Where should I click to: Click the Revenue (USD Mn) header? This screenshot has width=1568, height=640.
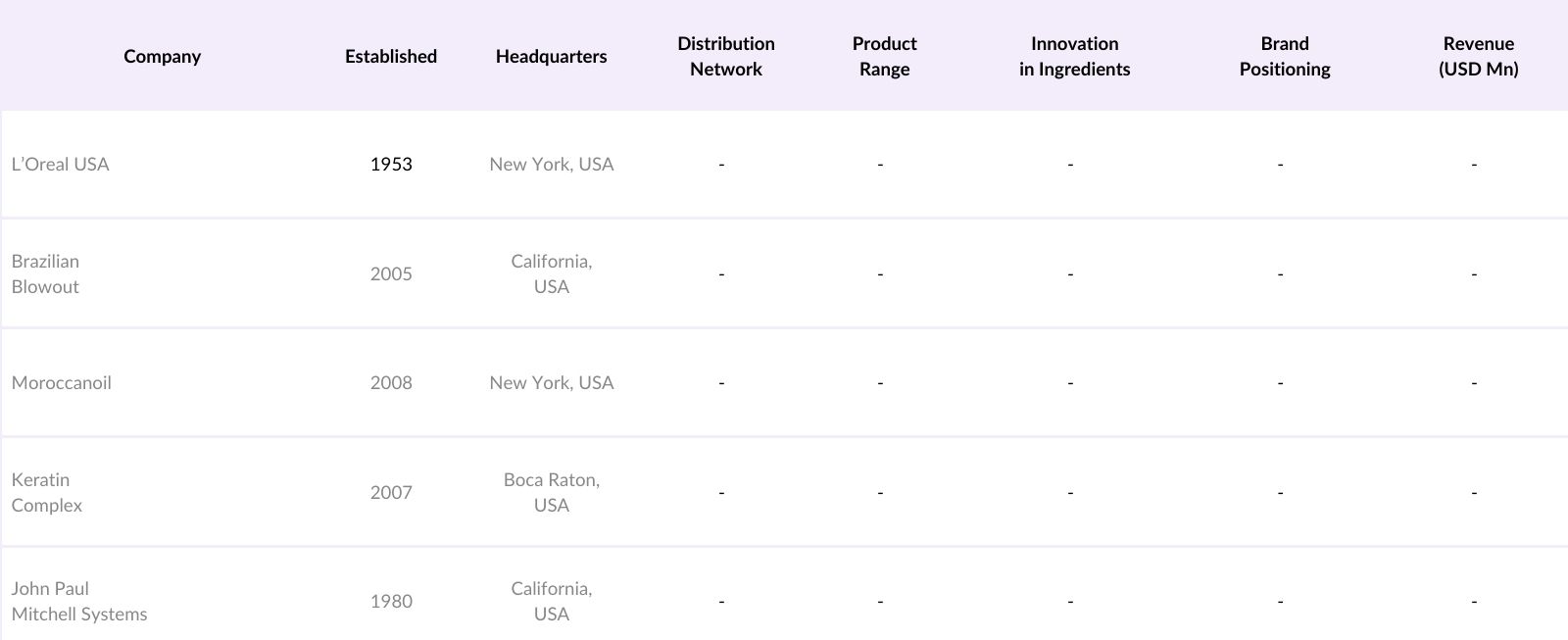(1478, 57)
